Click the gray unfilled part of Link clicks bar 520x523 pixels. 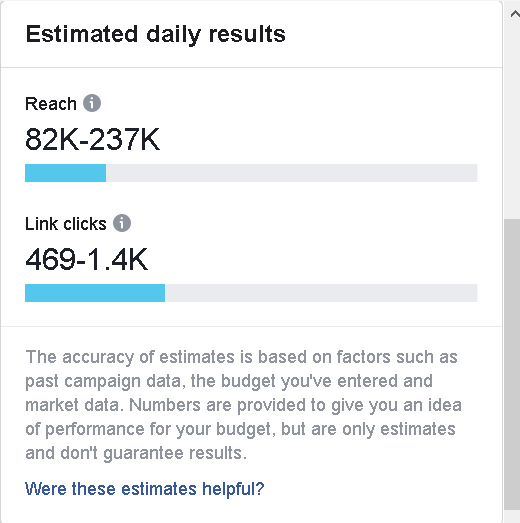pyautogui.click(x=321, y=293)
